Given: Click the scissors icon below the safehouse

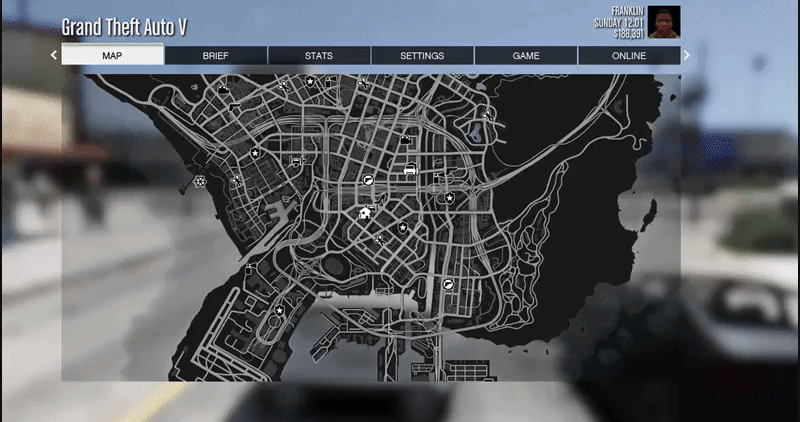Looking at the screenshot, I should (x=380, y=239).
